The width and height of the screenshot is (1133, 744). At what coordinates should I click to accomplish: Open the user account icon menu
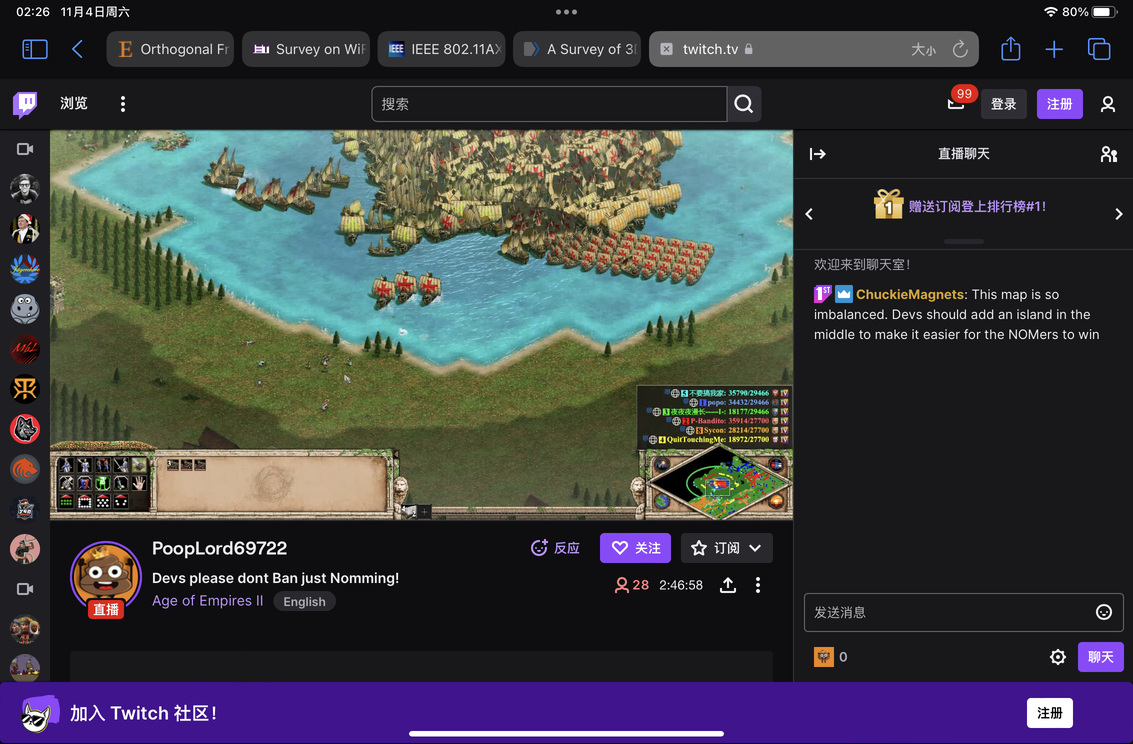[x=1108, y=104]
